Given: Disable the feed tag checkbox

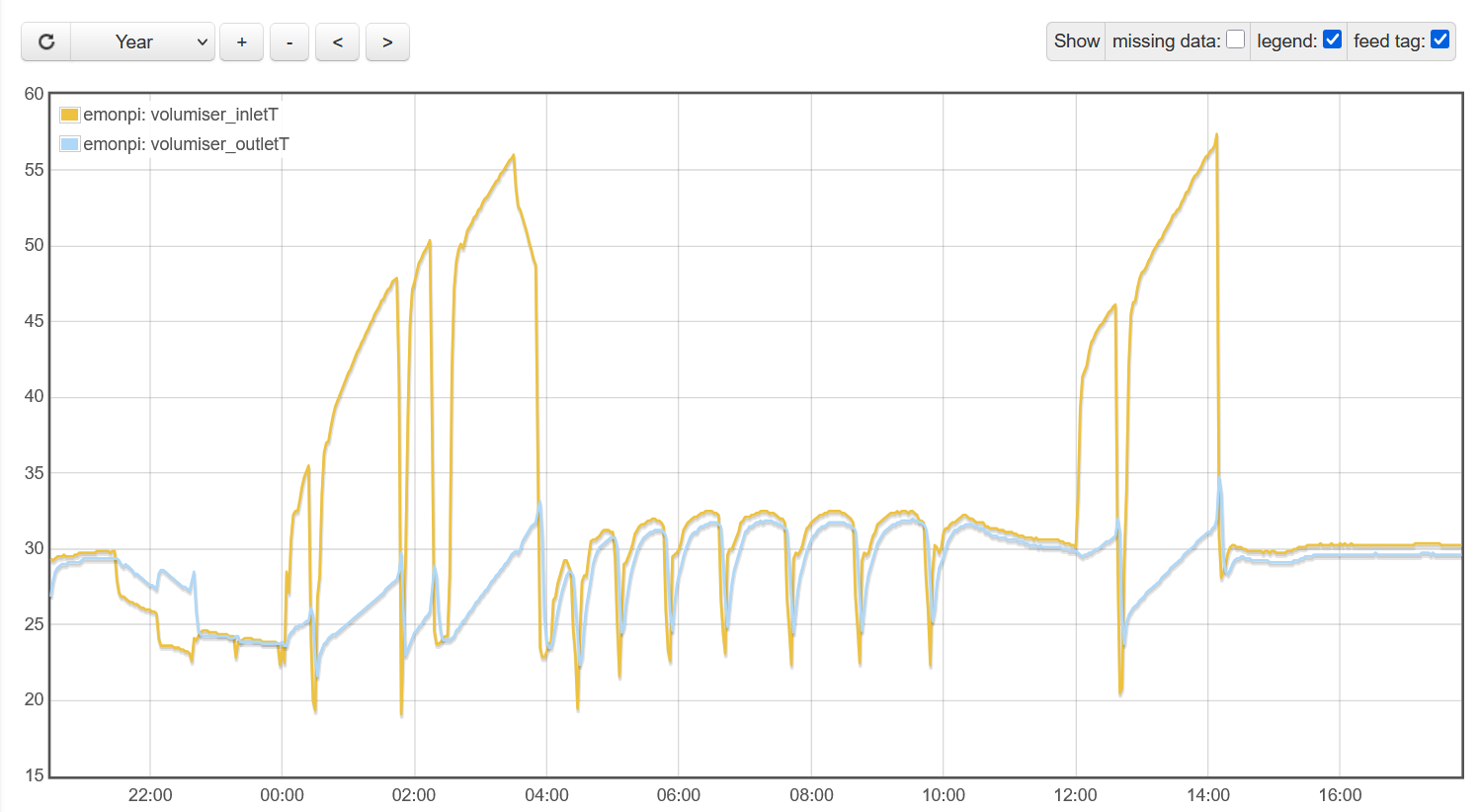Looking at the screenshot, I should 1439,40.
